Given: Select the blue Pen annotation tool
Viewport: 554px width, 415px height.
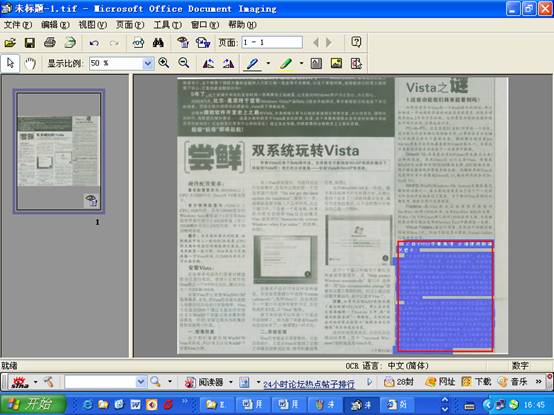Looking at the screenshot, I should 252,64.
